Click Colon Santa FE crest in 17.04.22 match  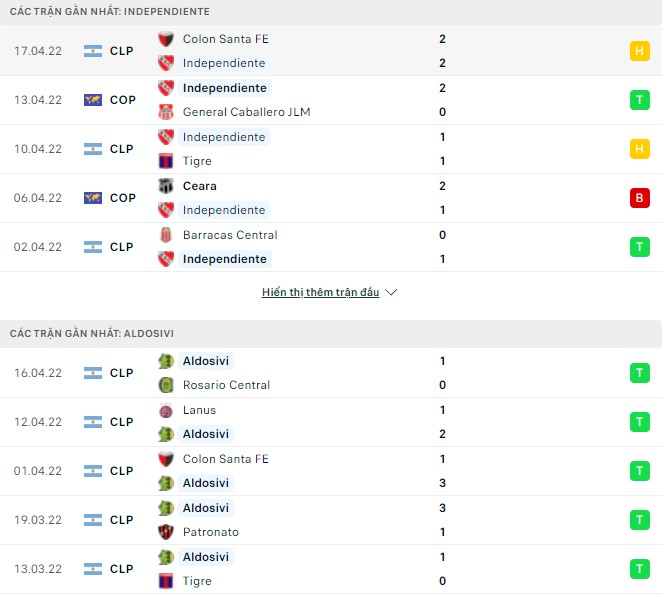coord(166,39)
